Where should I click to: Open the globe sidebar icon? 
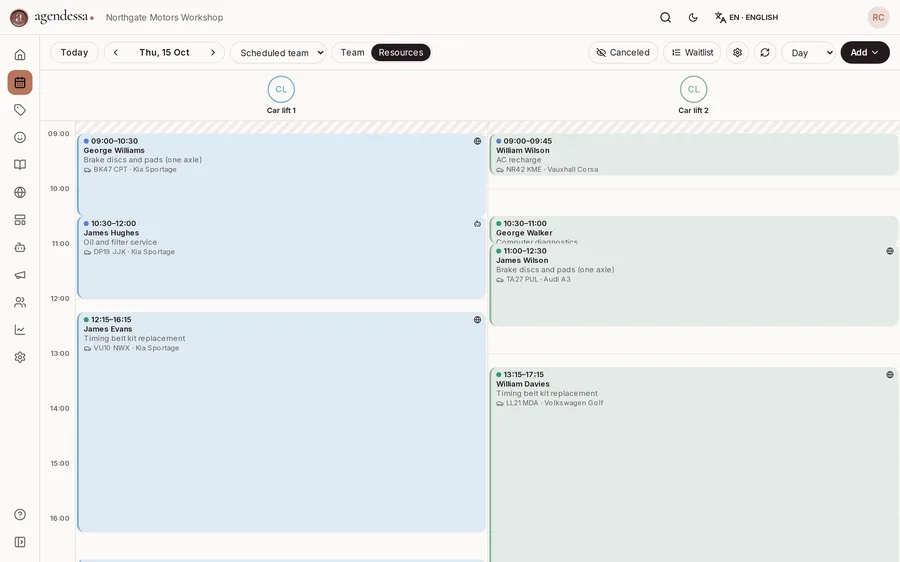click(x=20, y=192)
